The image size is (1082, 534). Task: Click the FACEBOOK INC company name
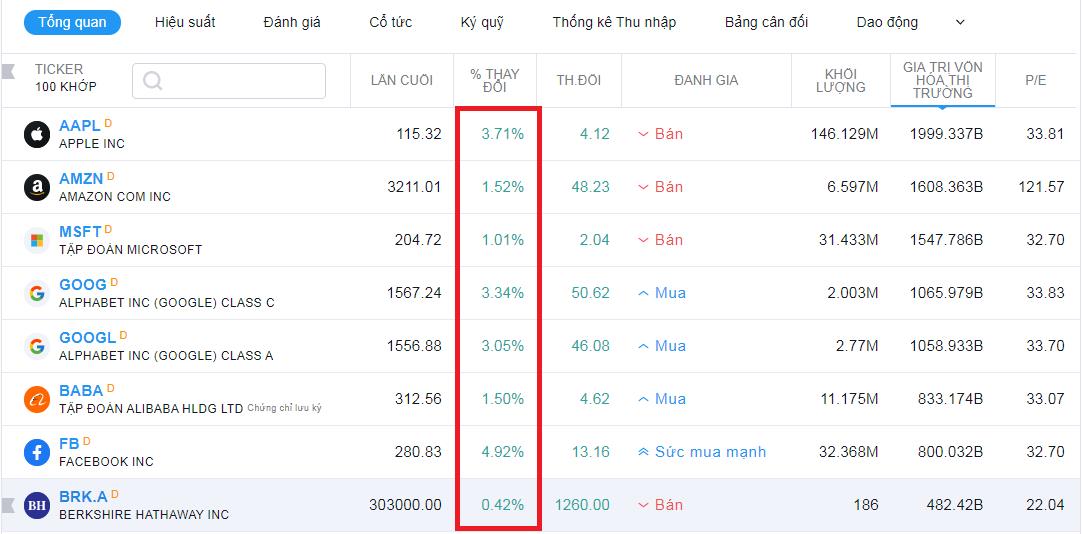(x=106, y=462)
